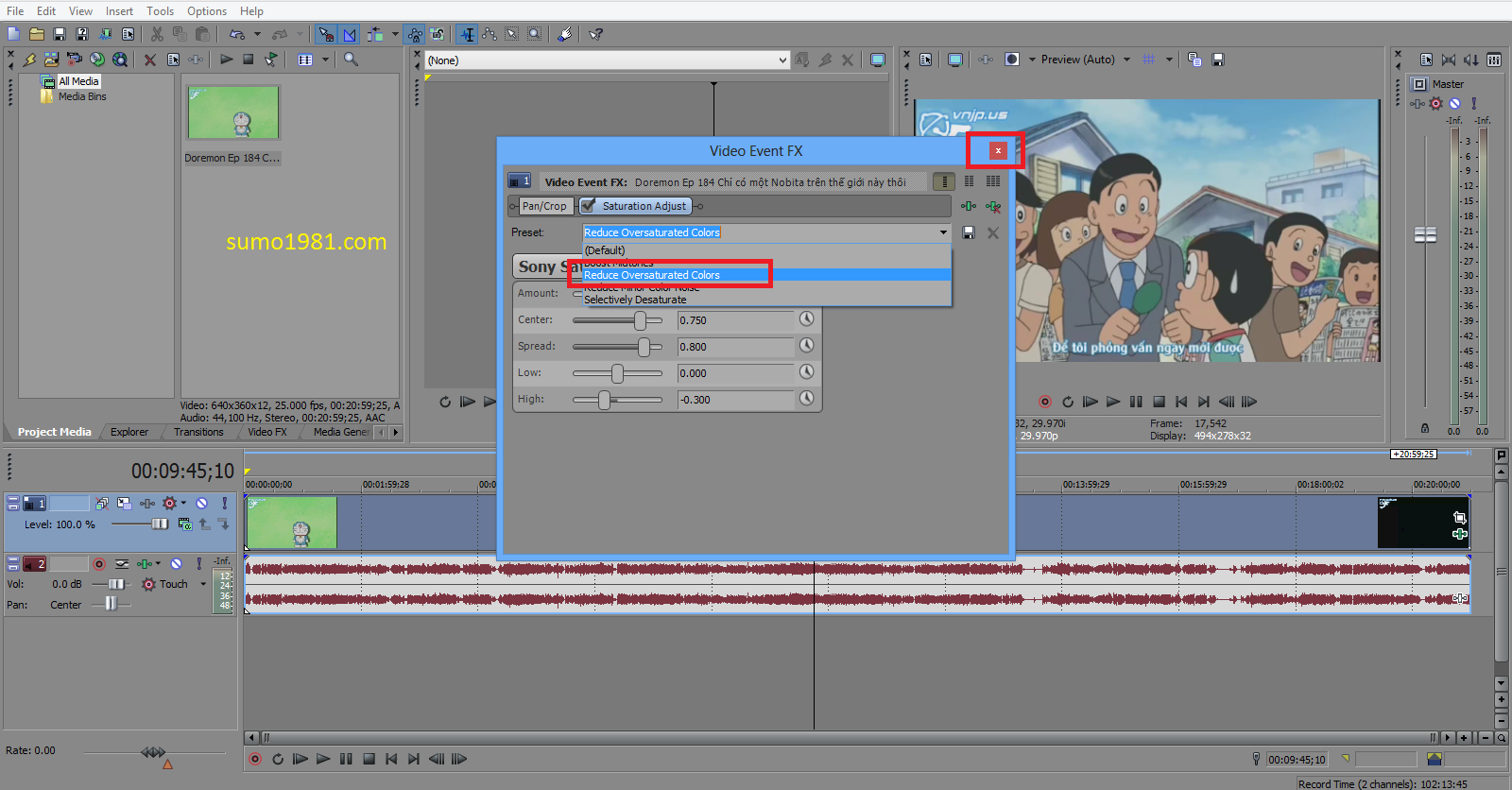
Task: Select the Zoom edit tool icon
Action: 534,34
